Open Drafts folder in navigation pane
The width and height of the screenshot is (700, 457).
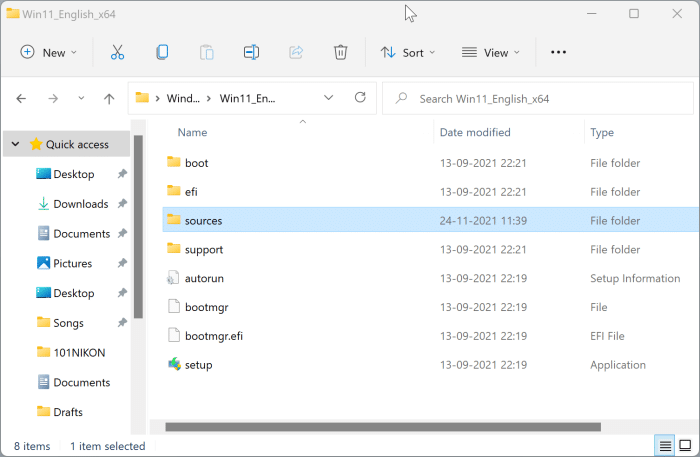tap(68, 412)
